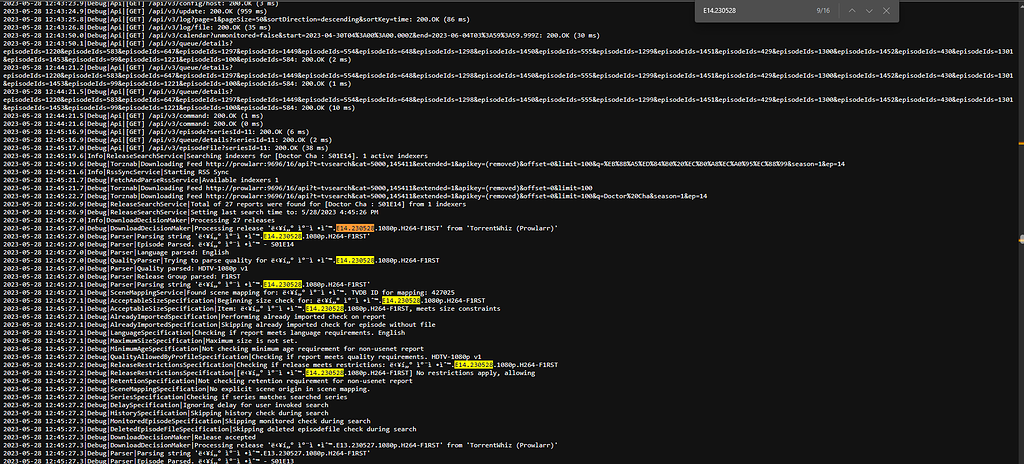
Task: Go to the next search match
Action: [x=870, y=10]
